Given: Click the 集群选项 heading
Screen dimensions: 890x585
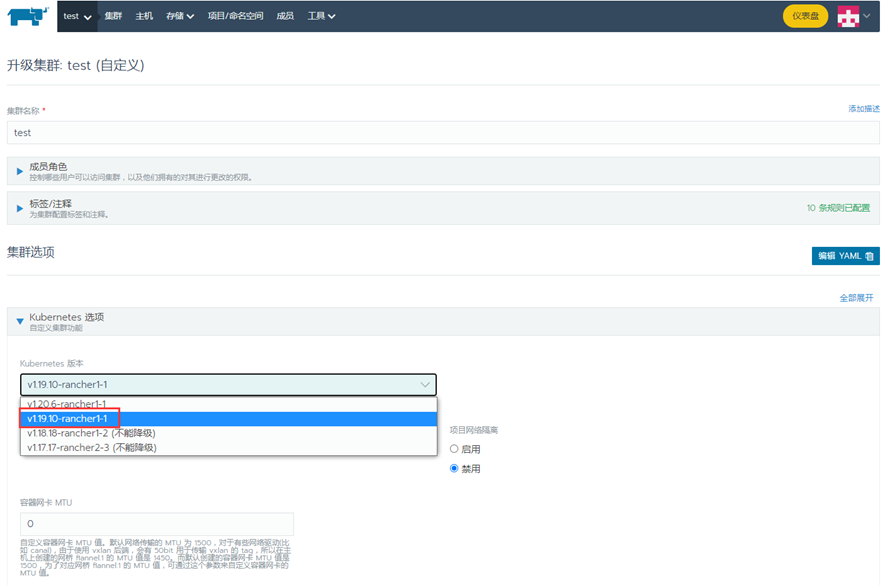Looking at the screenshot, I should (x=31, y=252).
